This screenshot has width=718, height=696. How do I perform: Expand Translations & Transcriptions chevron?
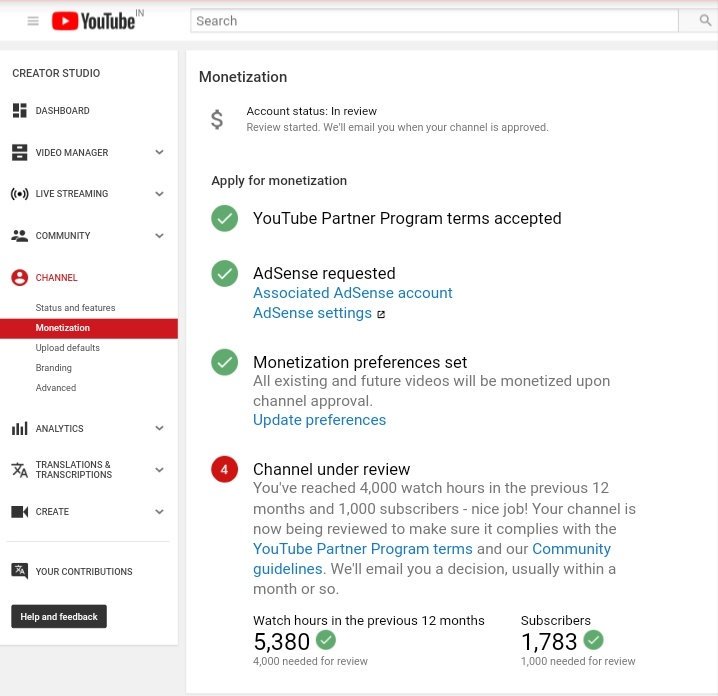pyautogui.click(x=159, y=470)
